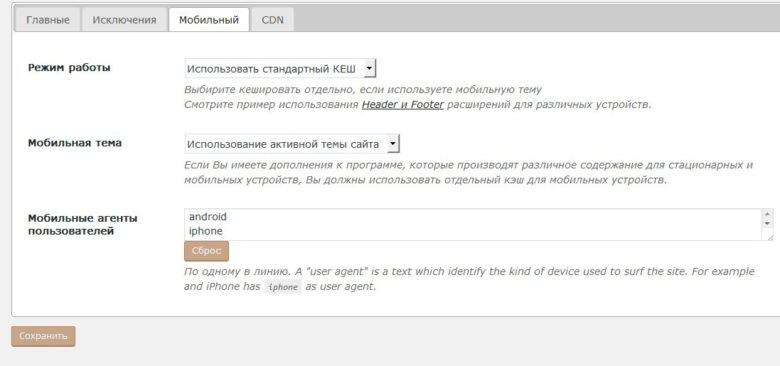Click the Мобильная тема label
This screenshot has width=780, height=366.
tap(75, 143)
